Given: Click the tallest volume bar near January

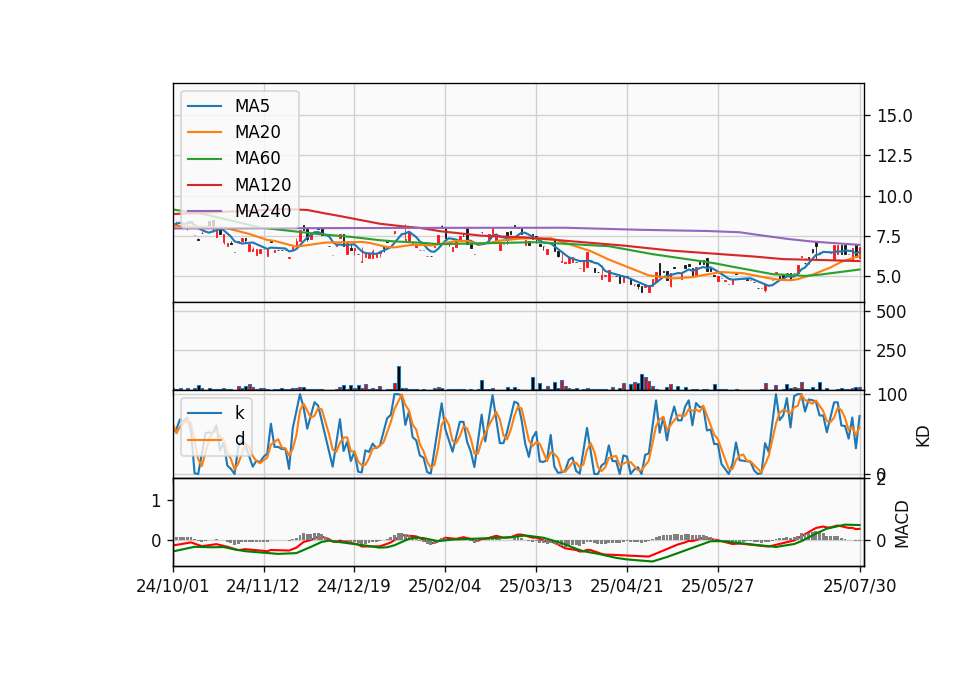Looking at the screenshot, I should (399, 378).
